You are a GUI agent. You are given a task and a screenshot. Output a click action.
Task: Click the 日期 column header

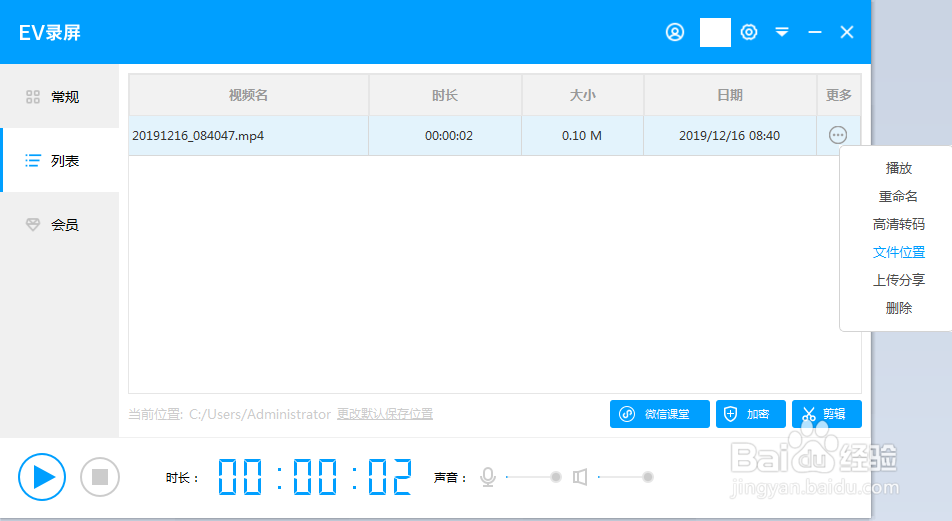pos(730,95)
